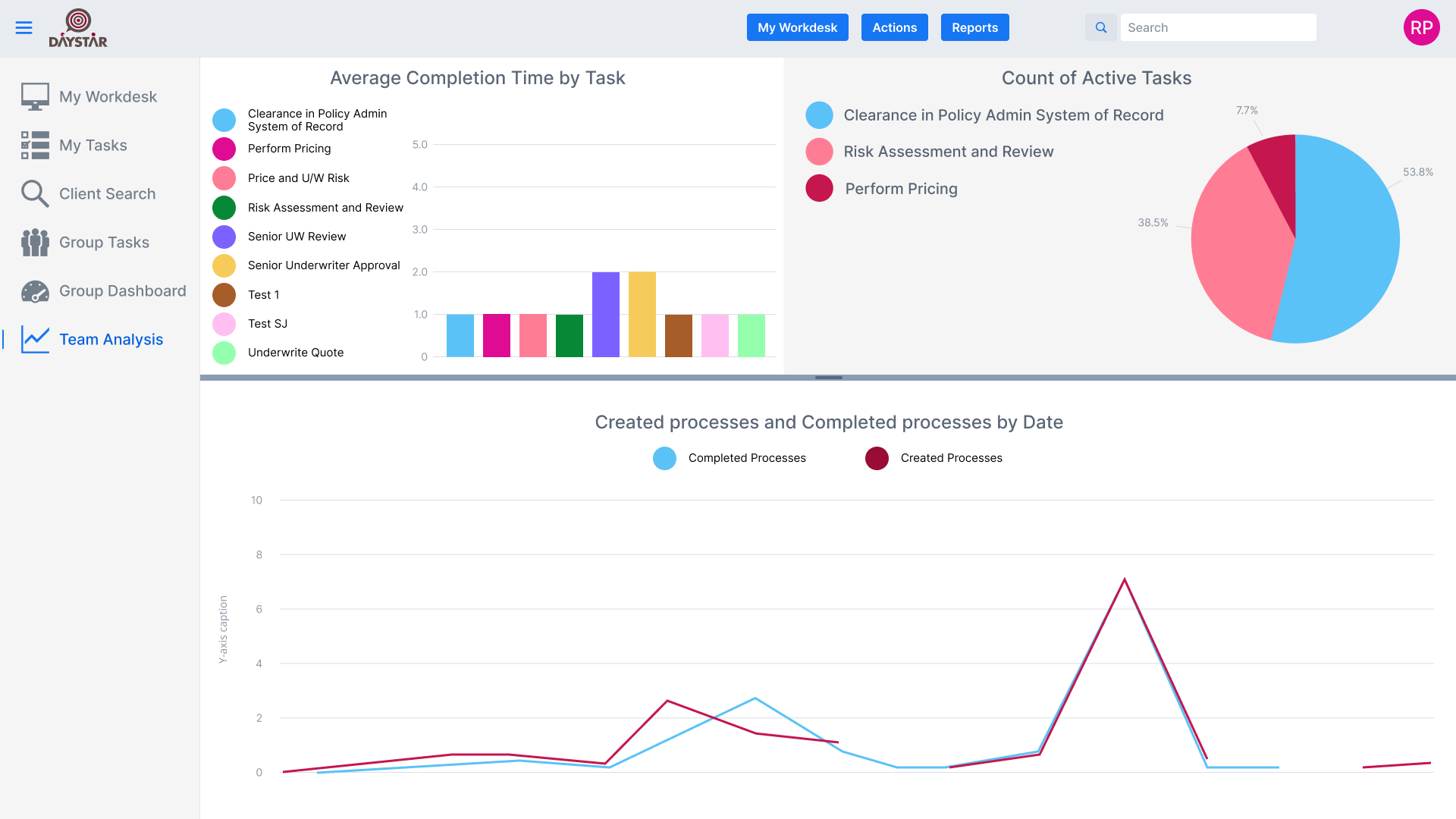Click the brown Test 1 bar

click(x=679, y=335)
